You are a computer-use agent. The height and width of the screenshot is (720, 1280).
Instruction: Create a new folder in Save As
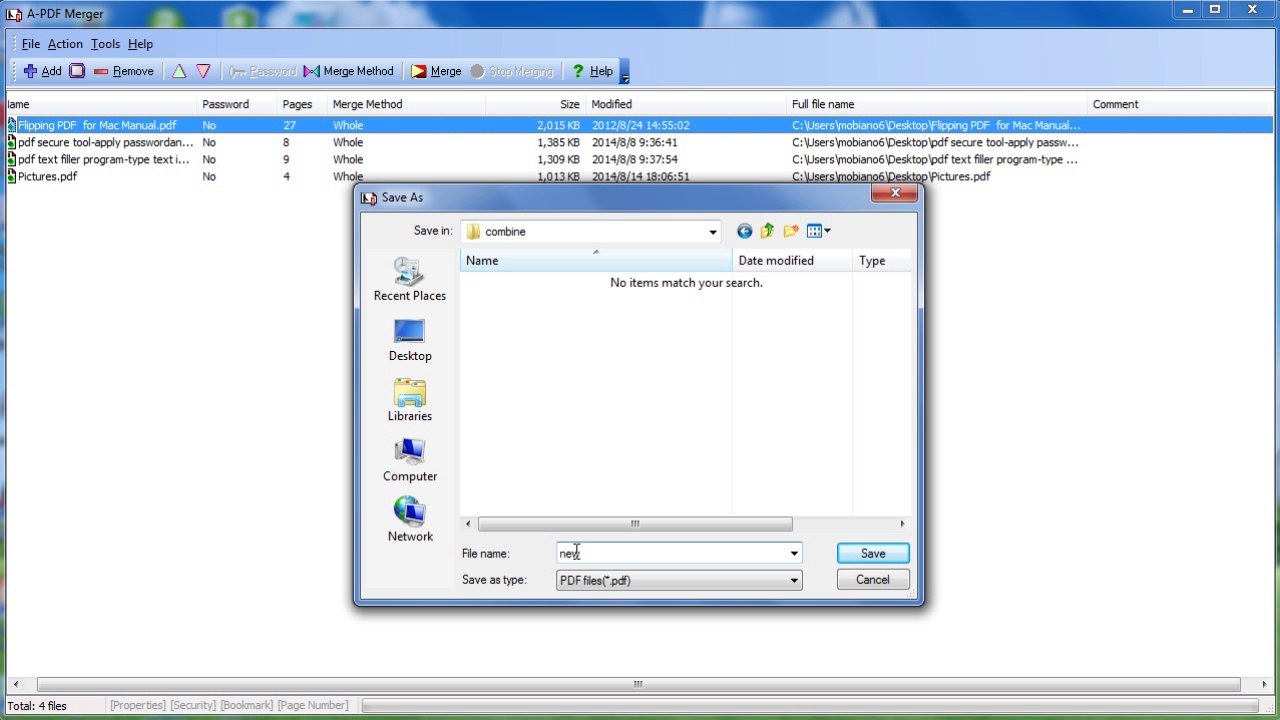(x=791, y=231)
